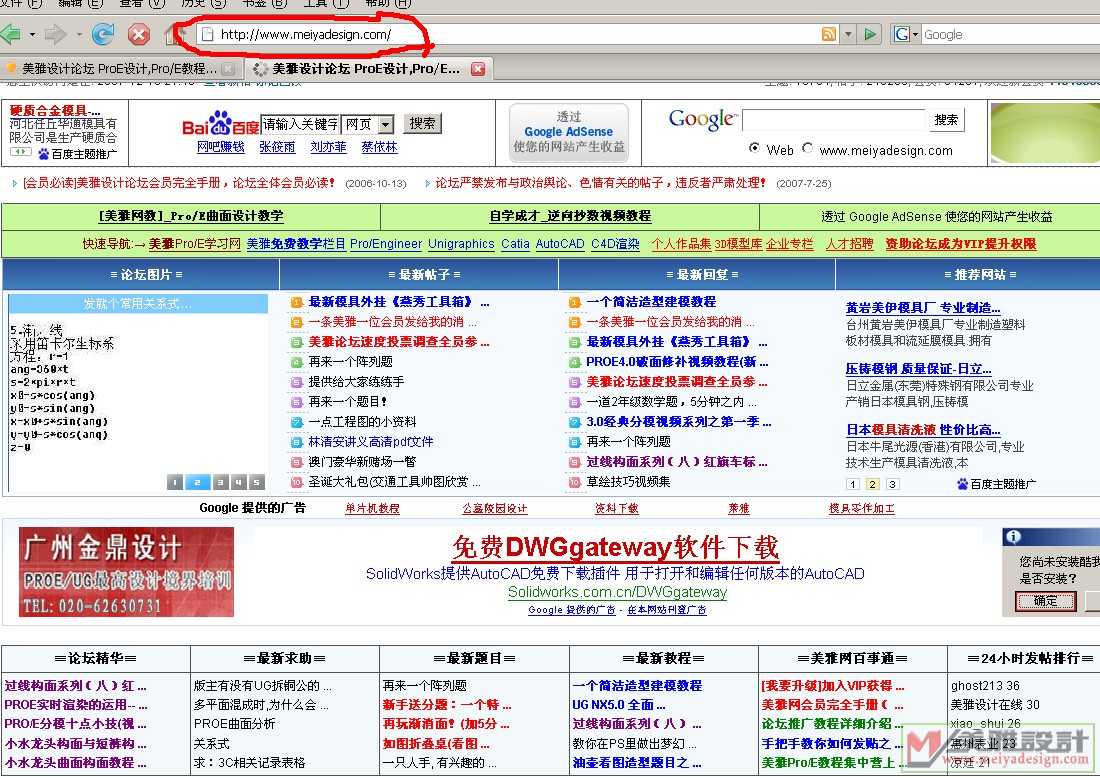Open the Unigraphics navigation link
This screenshot has width=1100, height=778.
pos(461,243)
